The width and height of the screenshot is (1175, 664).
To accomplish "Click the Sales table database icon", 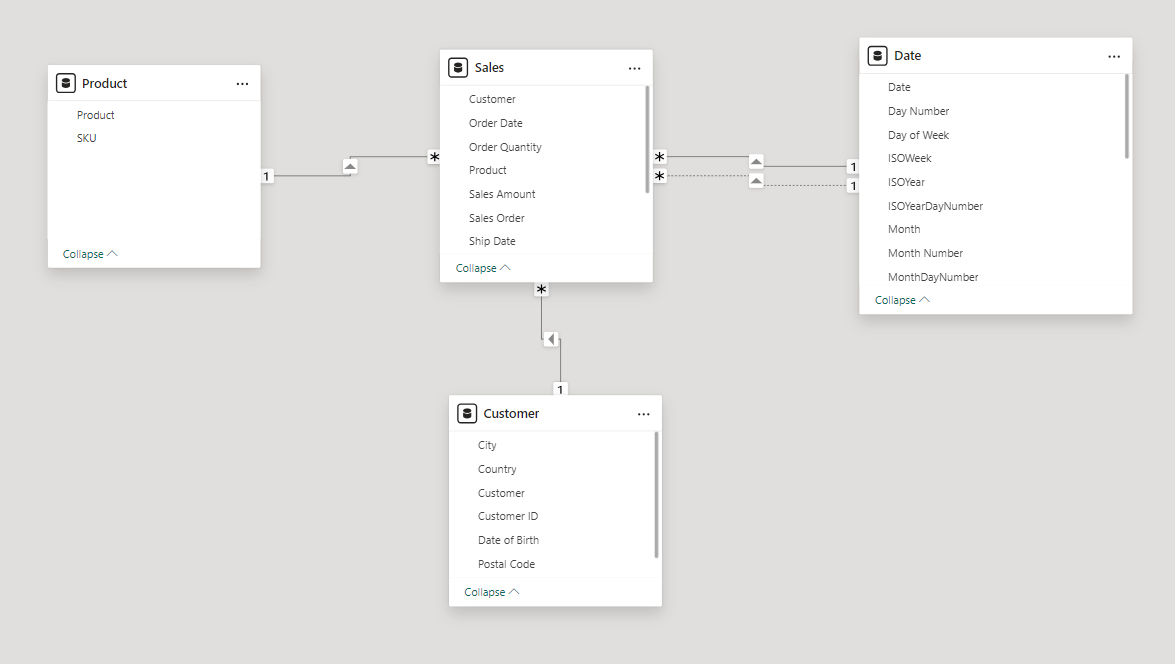I will pyautogui.click(x=458, y=68).
